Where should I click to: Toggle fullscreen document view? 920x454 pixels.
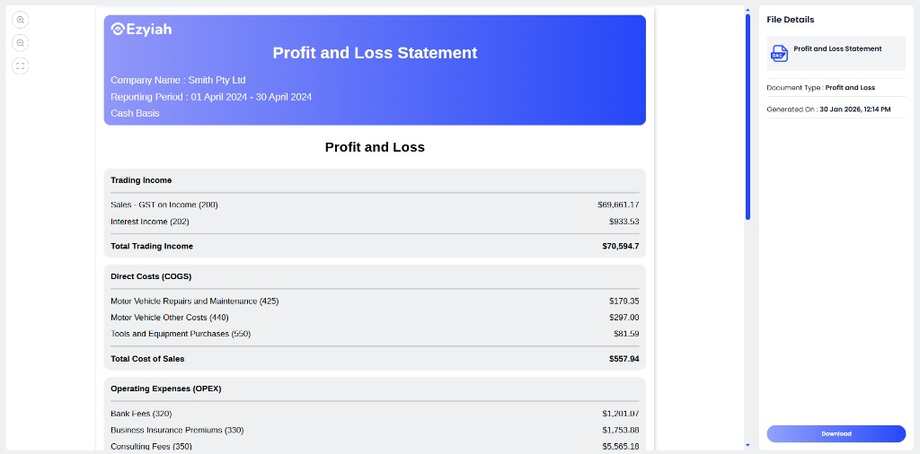click(21, 66)
